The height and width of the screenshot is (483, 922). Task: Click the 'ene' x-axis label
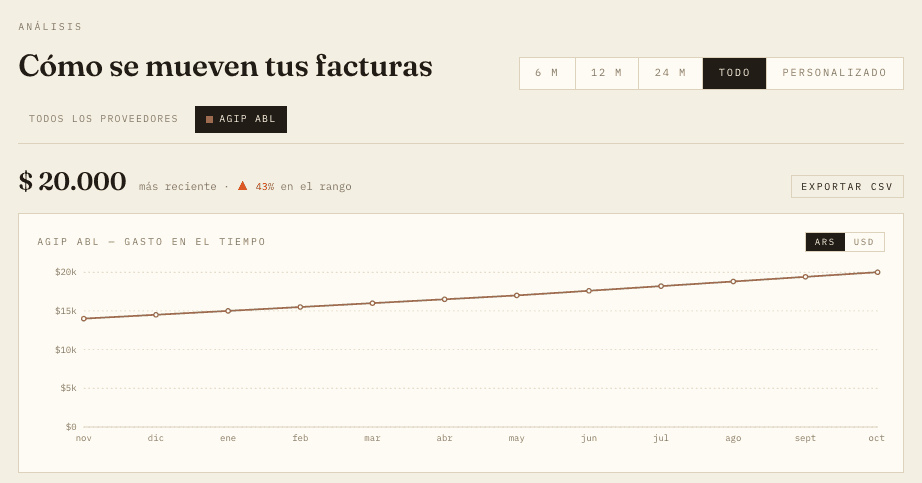pos(228,438)
